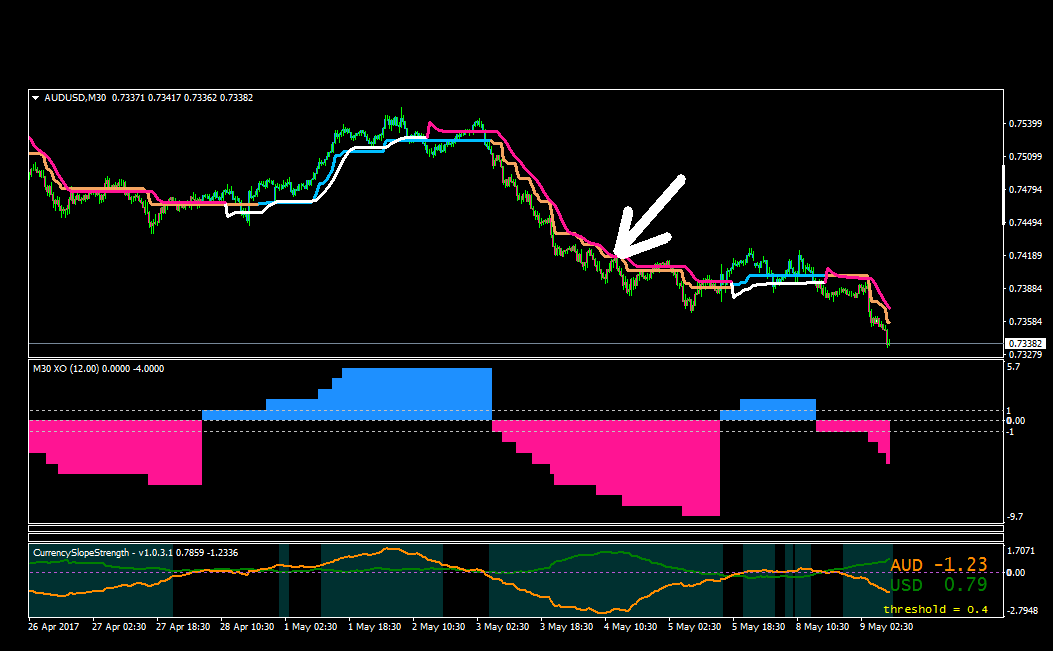Click the 1.7071 slope strength scale label
The image size is (1053, 651).
pyautogui.click(x=1021, y=550)
